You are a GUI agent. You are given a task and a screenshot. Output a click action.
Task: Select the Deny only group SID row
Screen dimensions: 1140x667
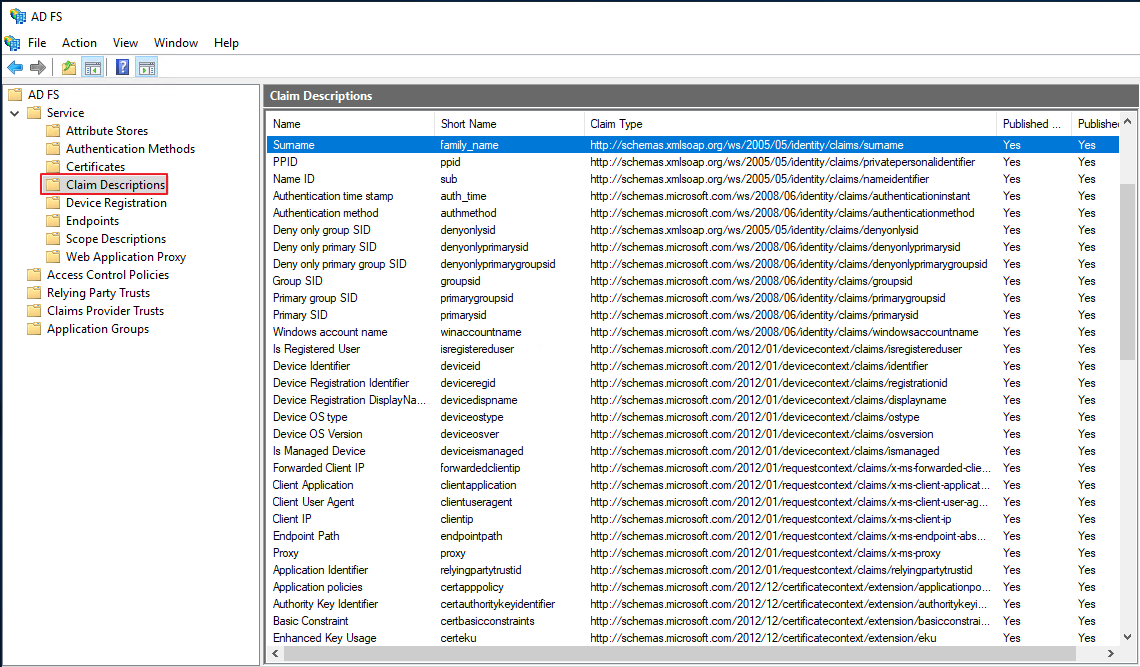pos(692,230)
